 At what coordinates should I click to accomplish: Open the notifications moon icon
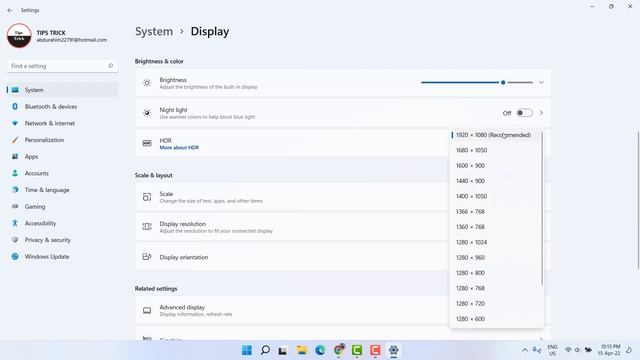(629, 350)
